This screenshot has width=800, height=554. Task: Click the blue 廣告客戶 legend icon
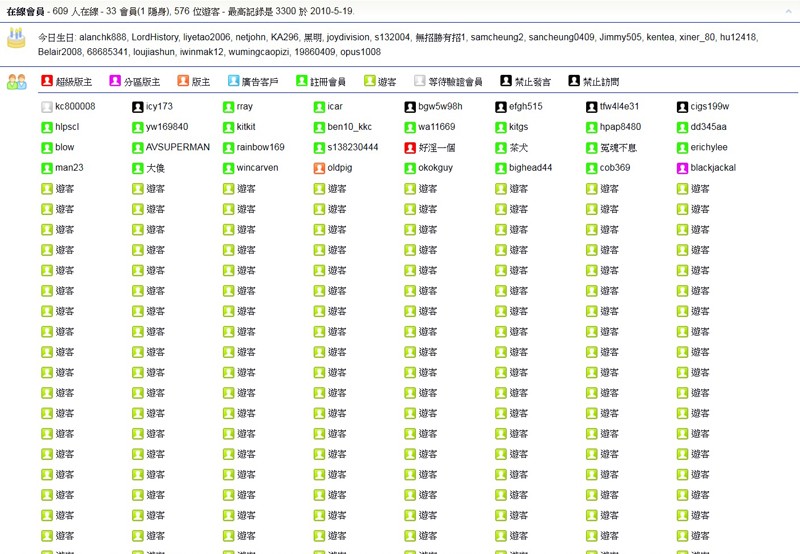[234, 81]
